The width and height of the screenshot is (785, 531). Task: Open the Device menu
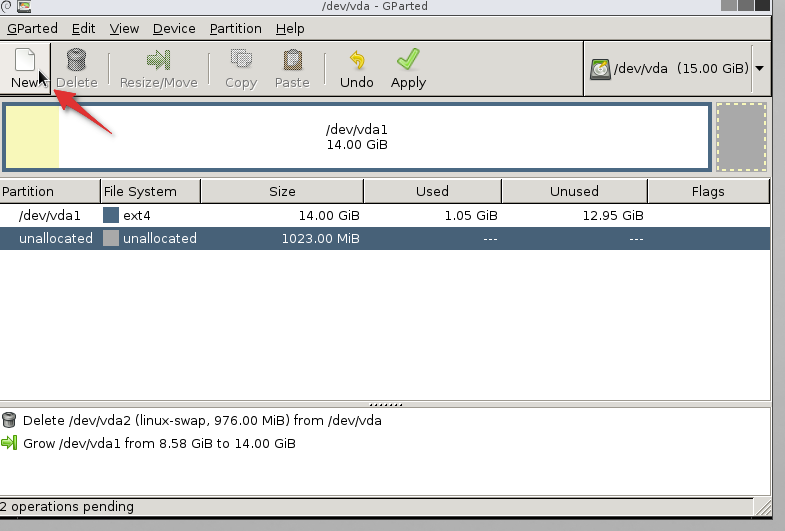pyautogui.click(x=173, y=29)
